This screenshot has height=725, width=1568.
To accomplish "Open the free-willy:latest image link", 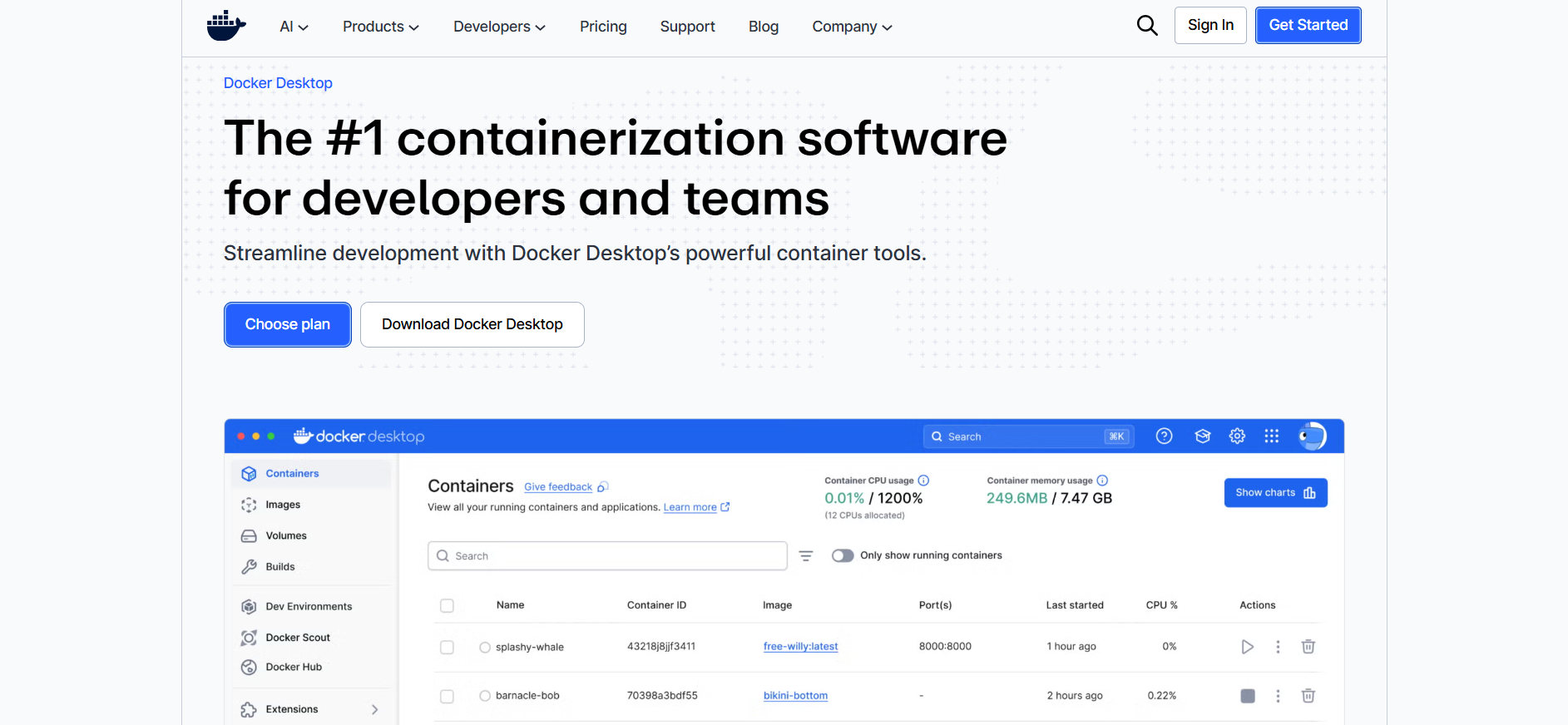I will click(x=801, y=647).
